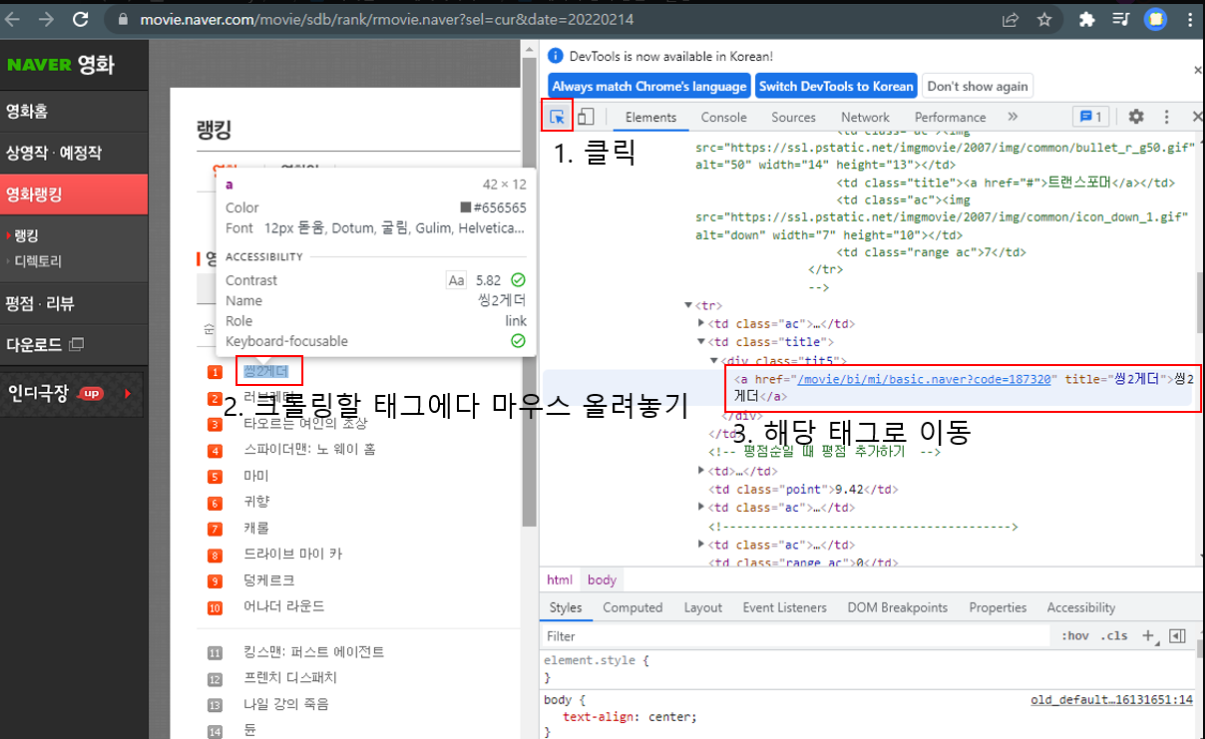Click the site lock icon in address bar
The height and width of the screenshot is (739, 1205).
click(x=124, y=20)
